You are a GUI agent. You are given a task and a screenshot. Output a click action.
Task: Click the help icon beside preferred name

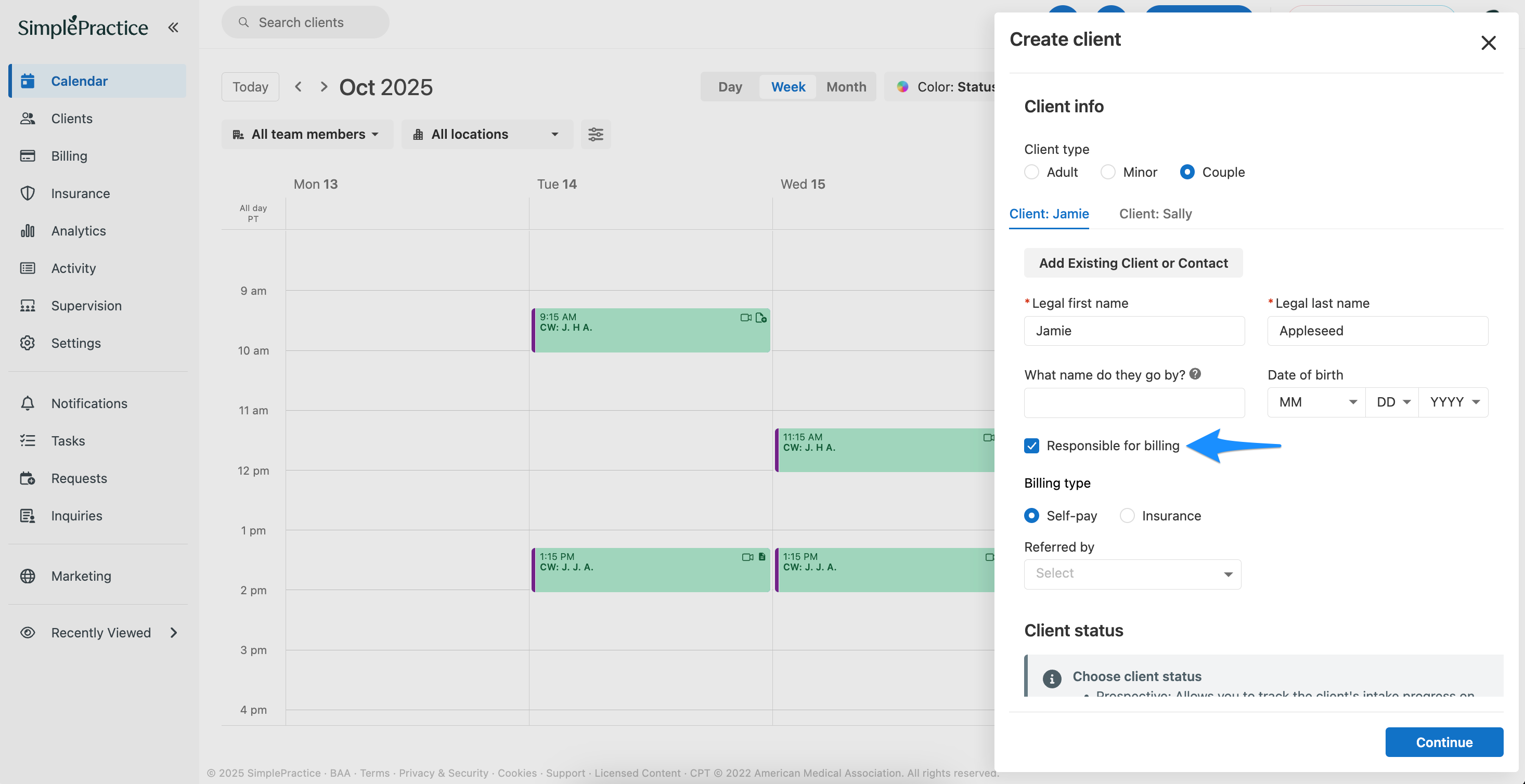tap(1195, 374)
